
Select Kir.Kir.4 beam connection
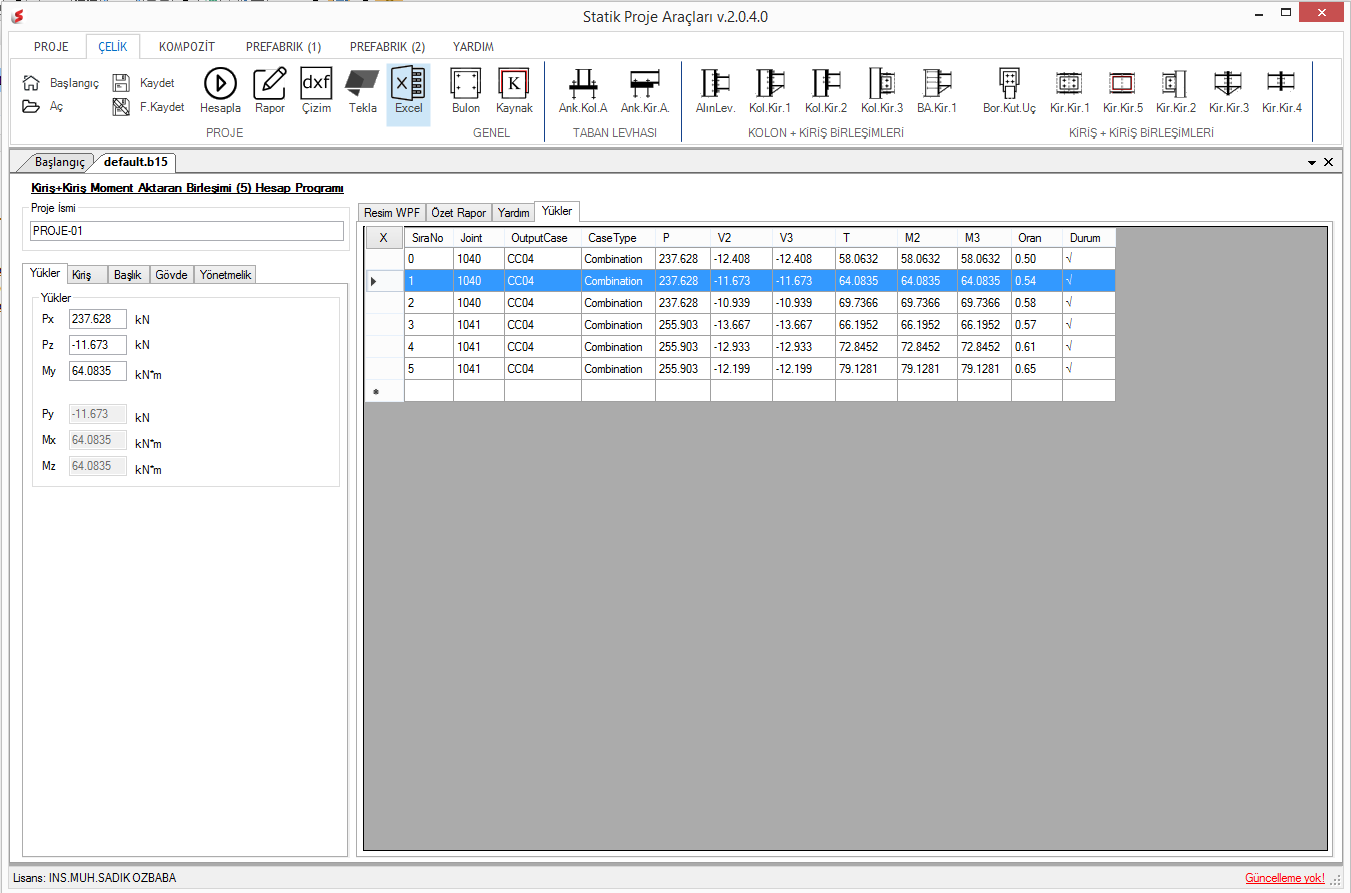tap(1282, 91)
